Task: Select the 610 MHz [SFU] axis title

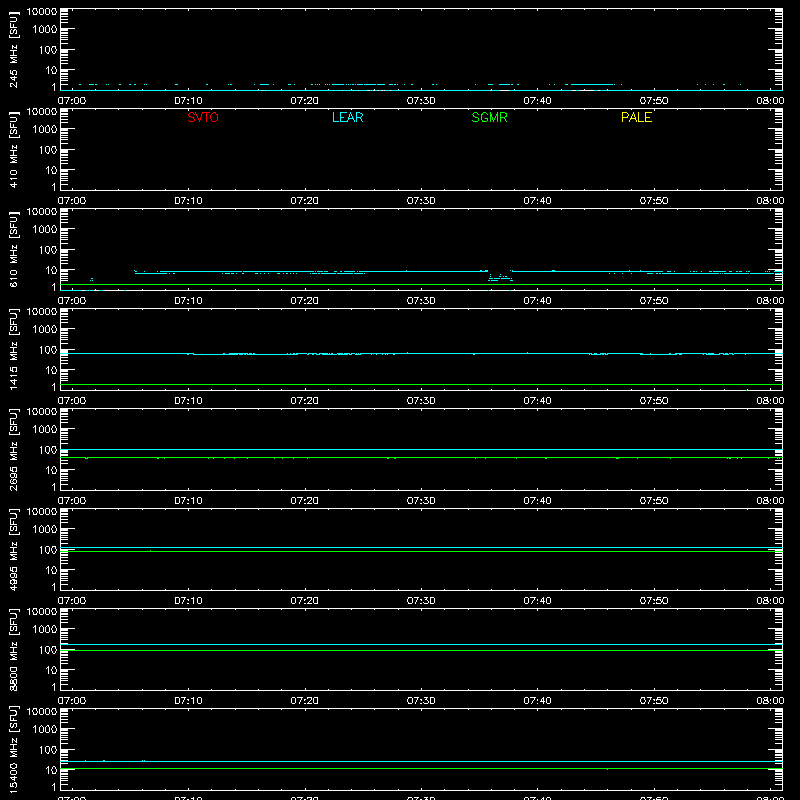Action: 14,249
